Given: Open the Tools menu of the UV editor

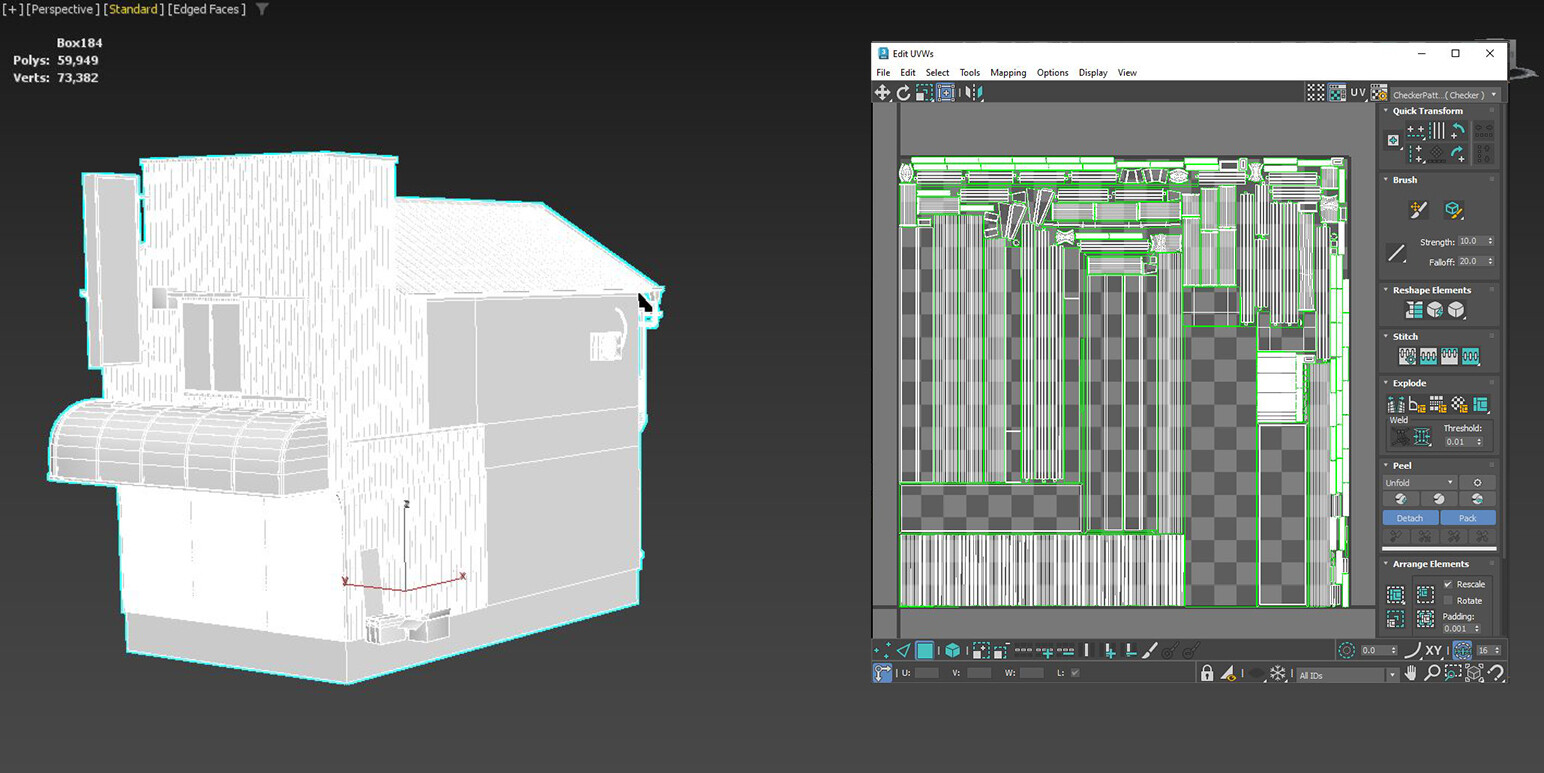Looking at the screenshot, I should [970, 72].
